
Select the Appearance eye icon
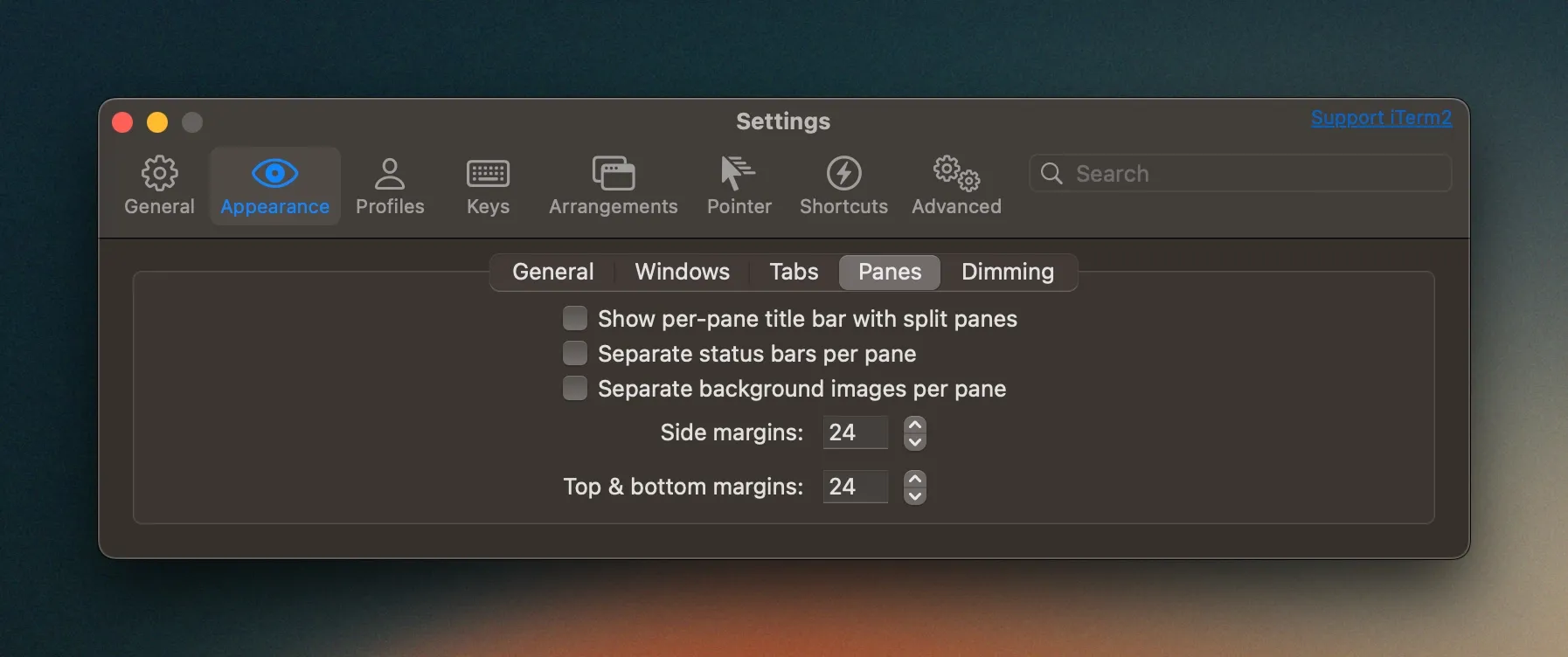tap(274, 174)
